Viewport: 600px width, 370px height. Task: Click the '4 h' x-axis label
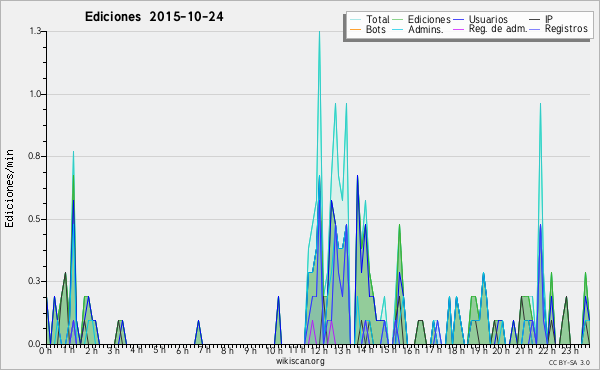pyautogui.click(x=136, y=350)
